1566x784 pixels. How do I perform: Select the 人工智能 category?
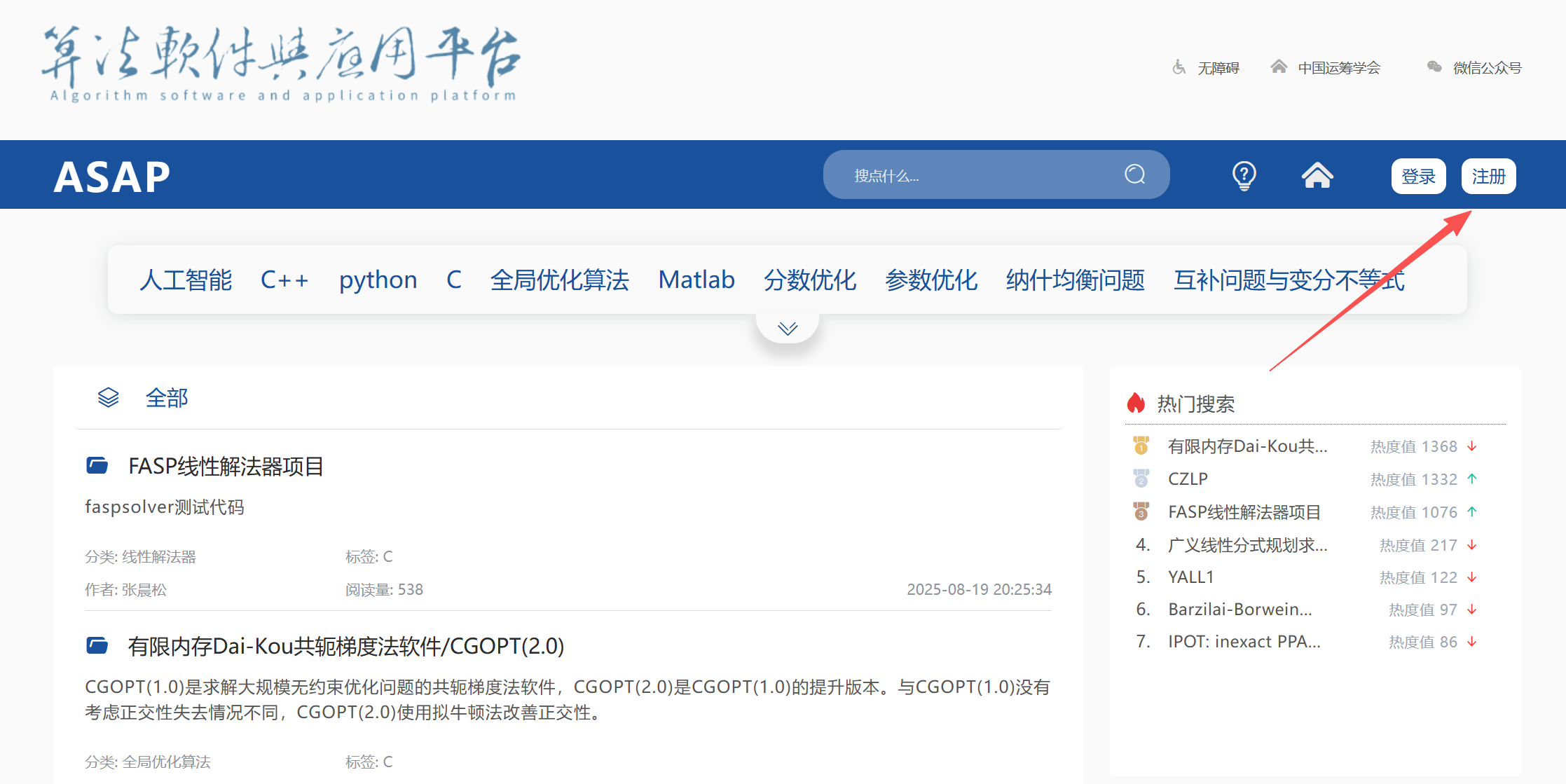coord(185,280)
